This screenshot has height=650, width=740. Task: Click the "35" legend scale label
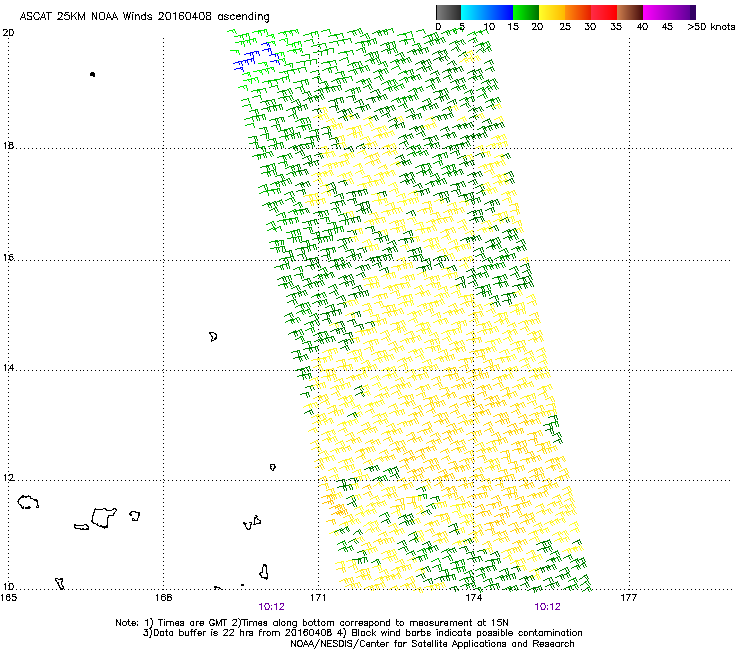616,27
